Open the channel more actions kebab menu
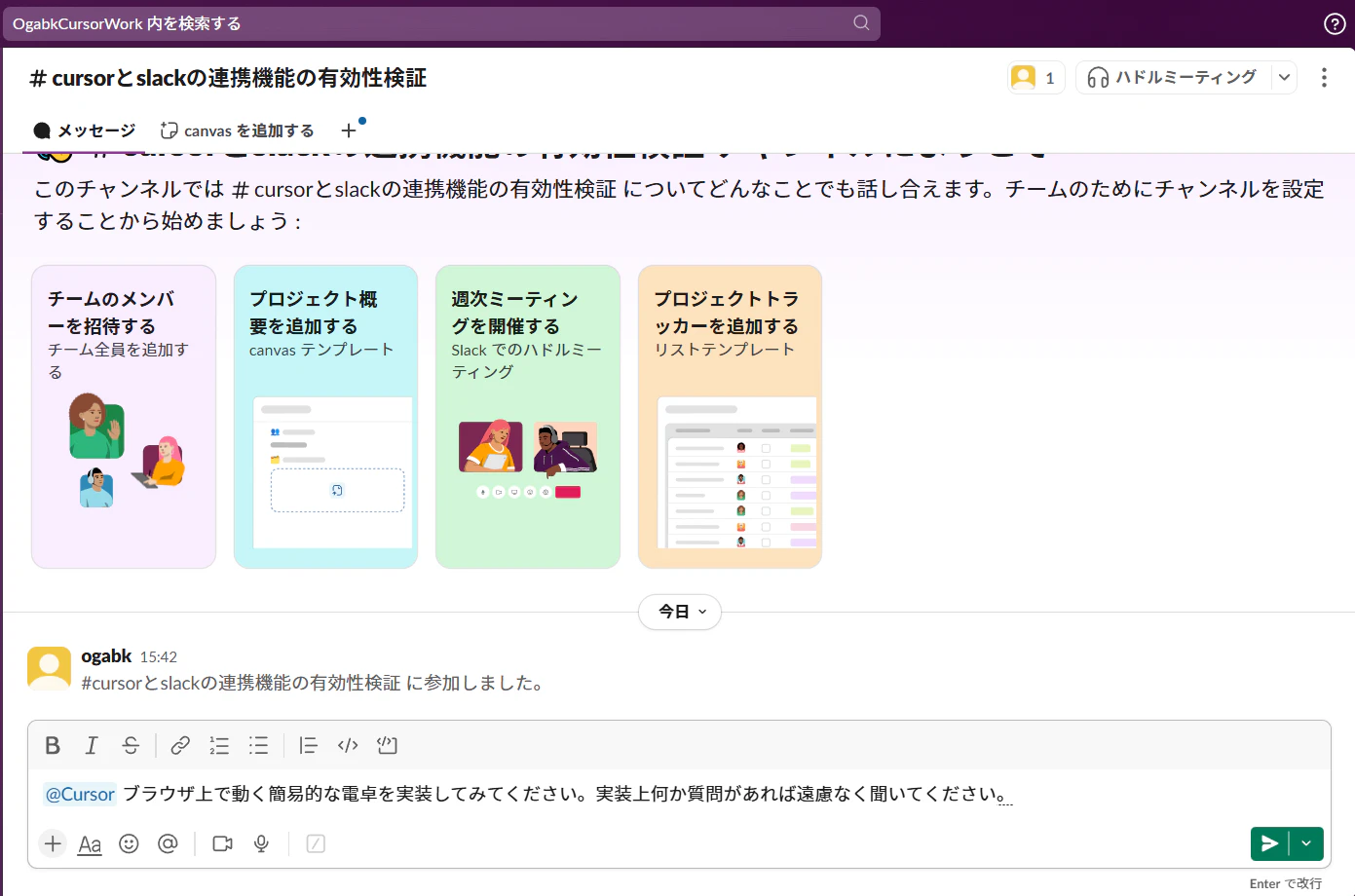This screenshot has height=896, width=1355. click(x=1324, y=77)
